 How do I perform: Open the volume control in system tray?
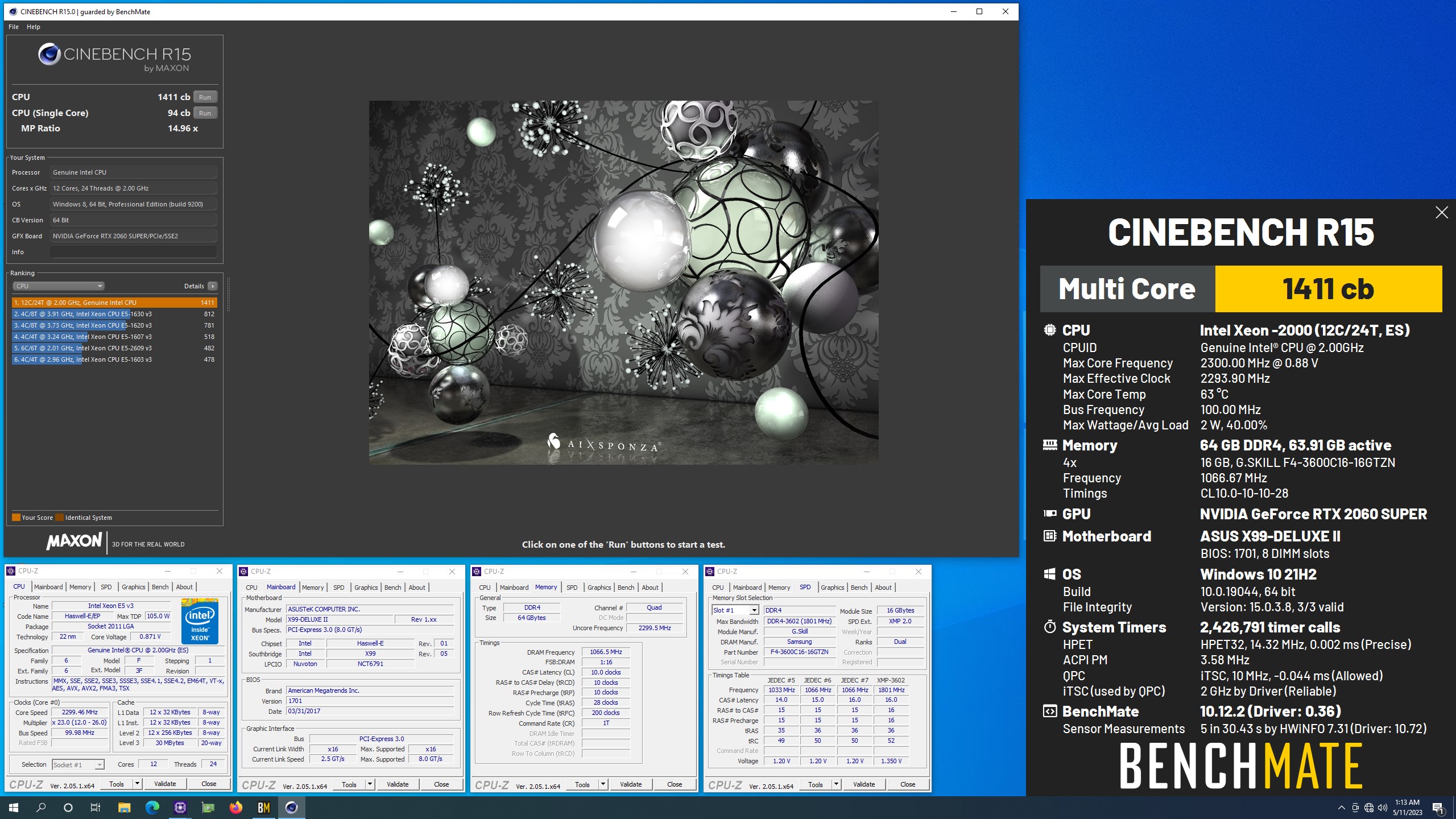pyautogui.click(x=1383, y=808)
